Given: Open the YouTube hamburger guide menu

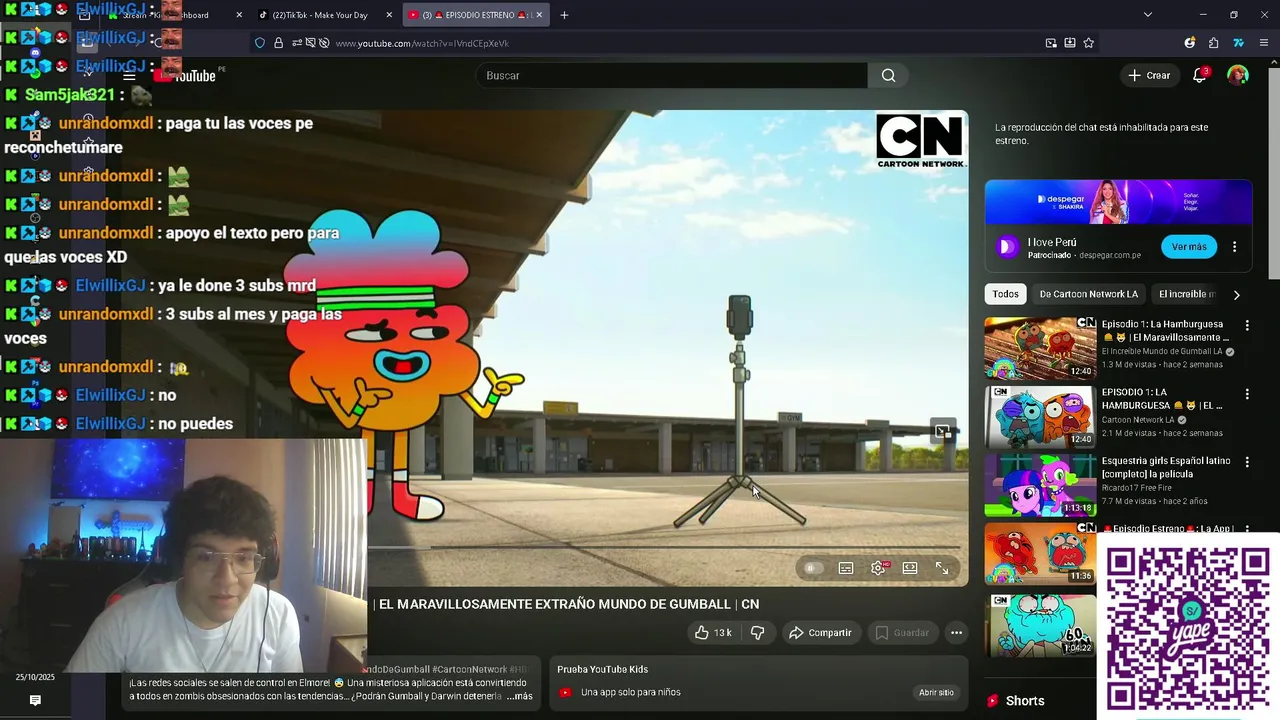Looking at the screenshot, I should click(129, 76).
